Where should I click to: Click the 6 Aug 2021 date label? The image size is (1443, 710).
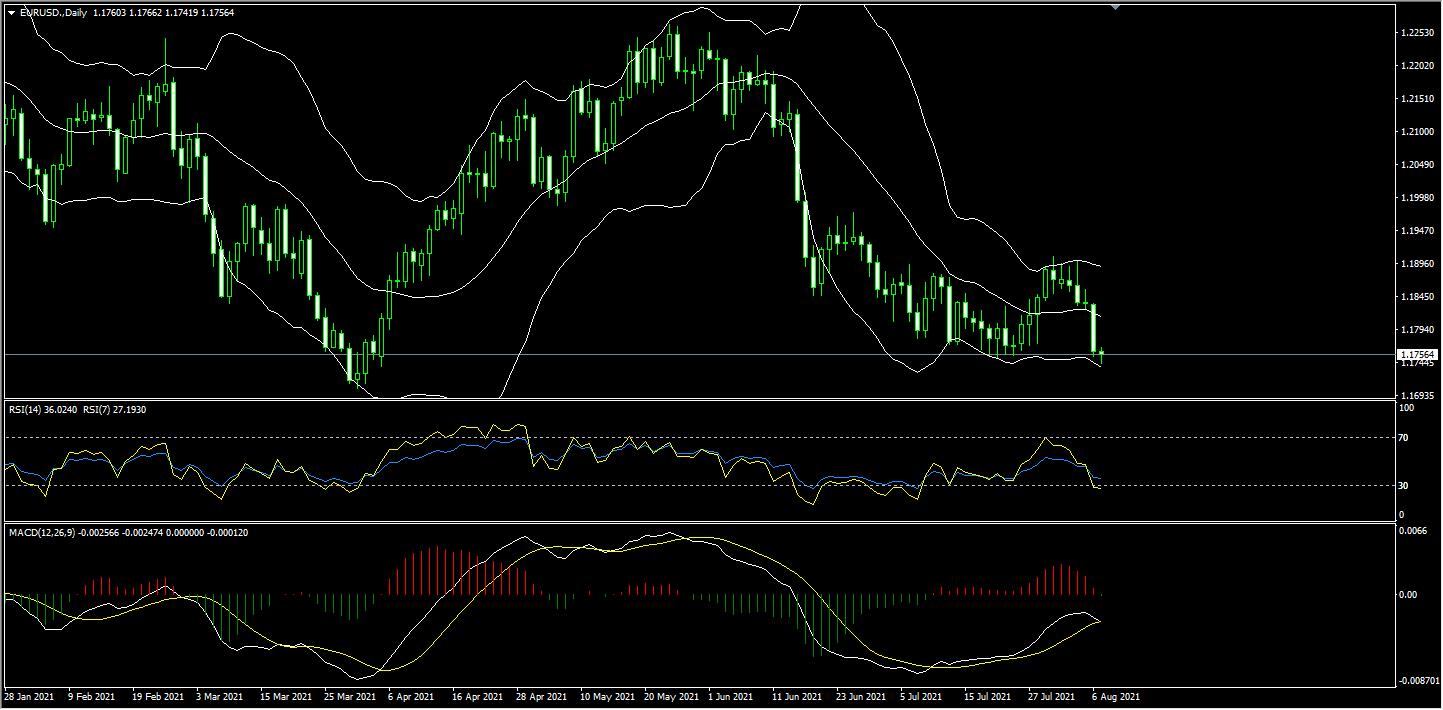point(1113,695)
